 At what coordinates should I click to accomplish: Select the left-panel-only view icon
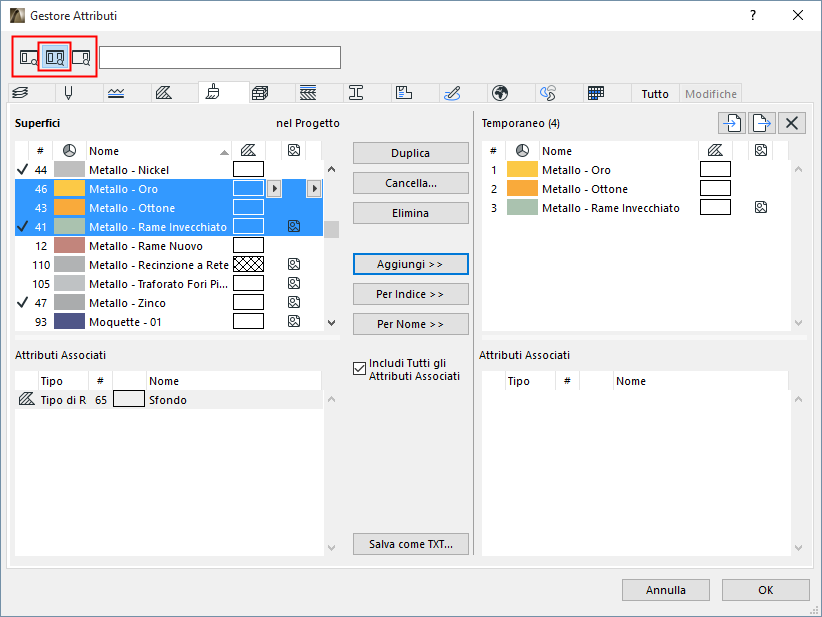point(28,57)
